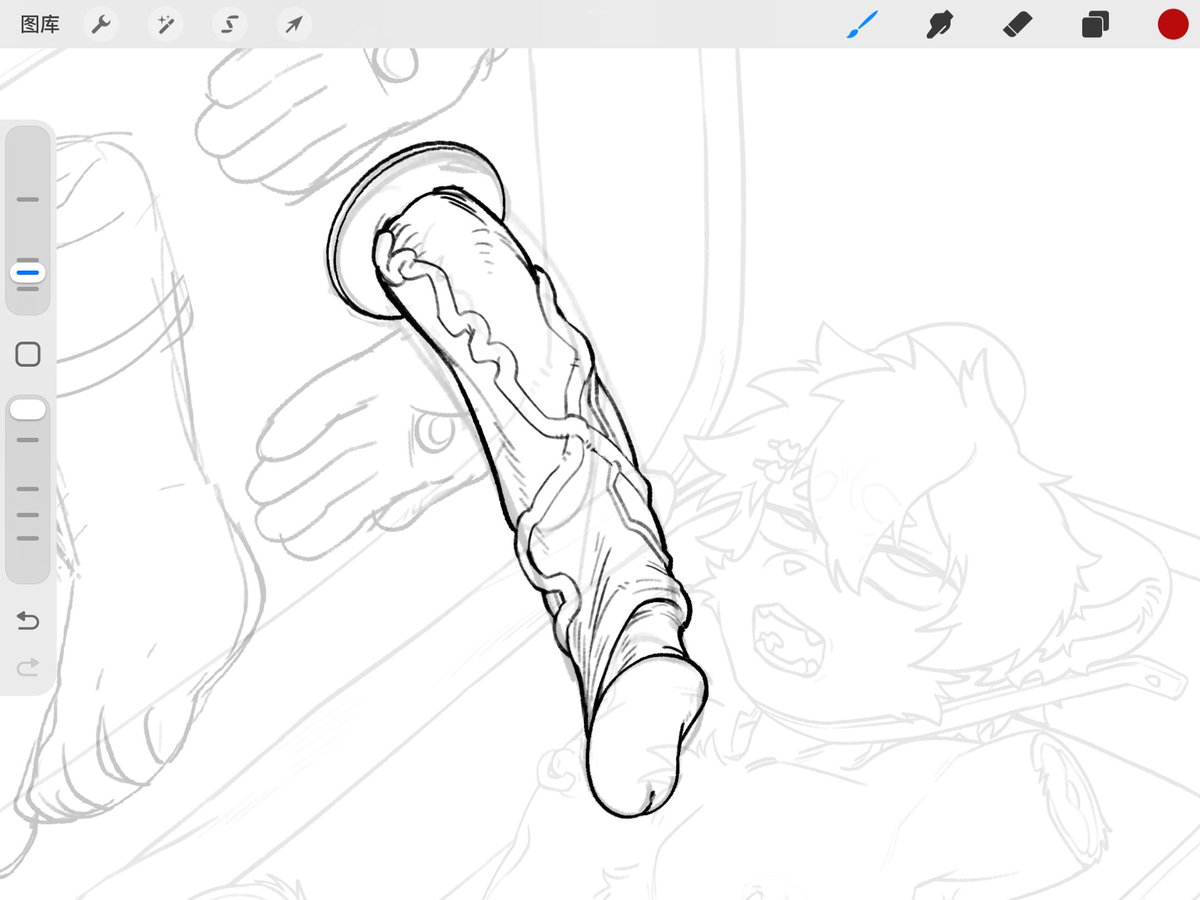The image size is (1200, 900).
Task: Select the Smudge finger tool
Action: (x=939, y=24)
